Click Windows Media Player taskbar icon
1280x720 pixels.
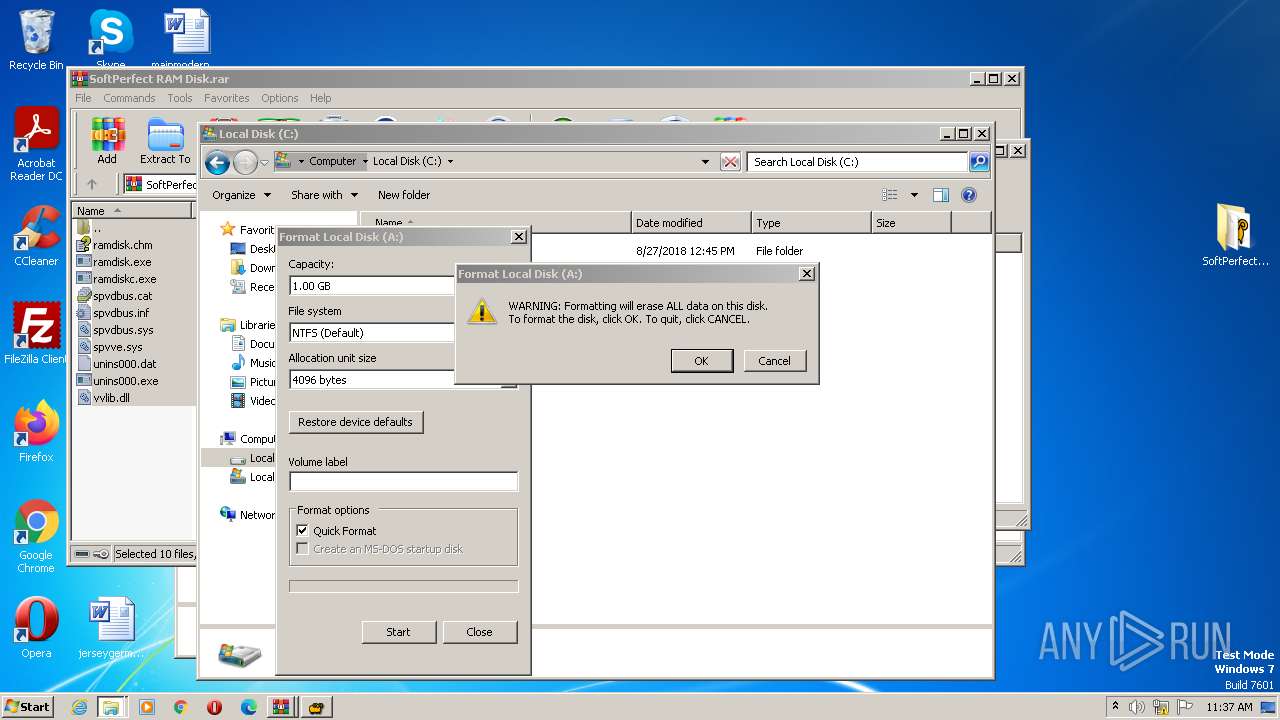click(147, 707)
